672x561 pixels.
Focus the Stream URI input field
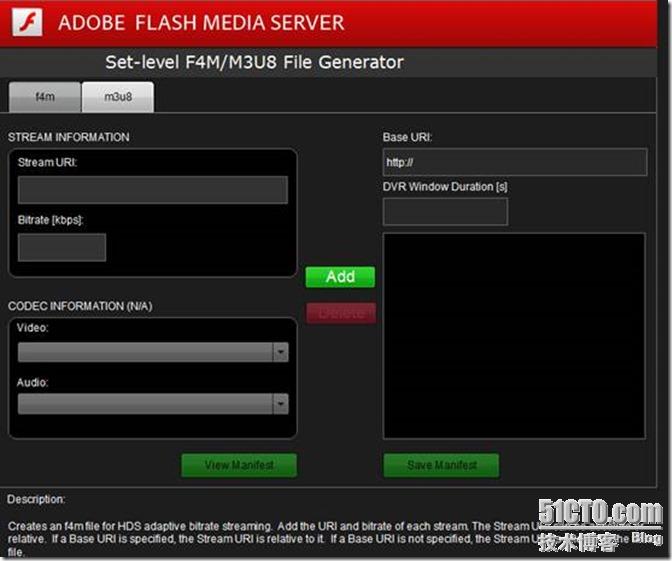(x=153, y=189)
